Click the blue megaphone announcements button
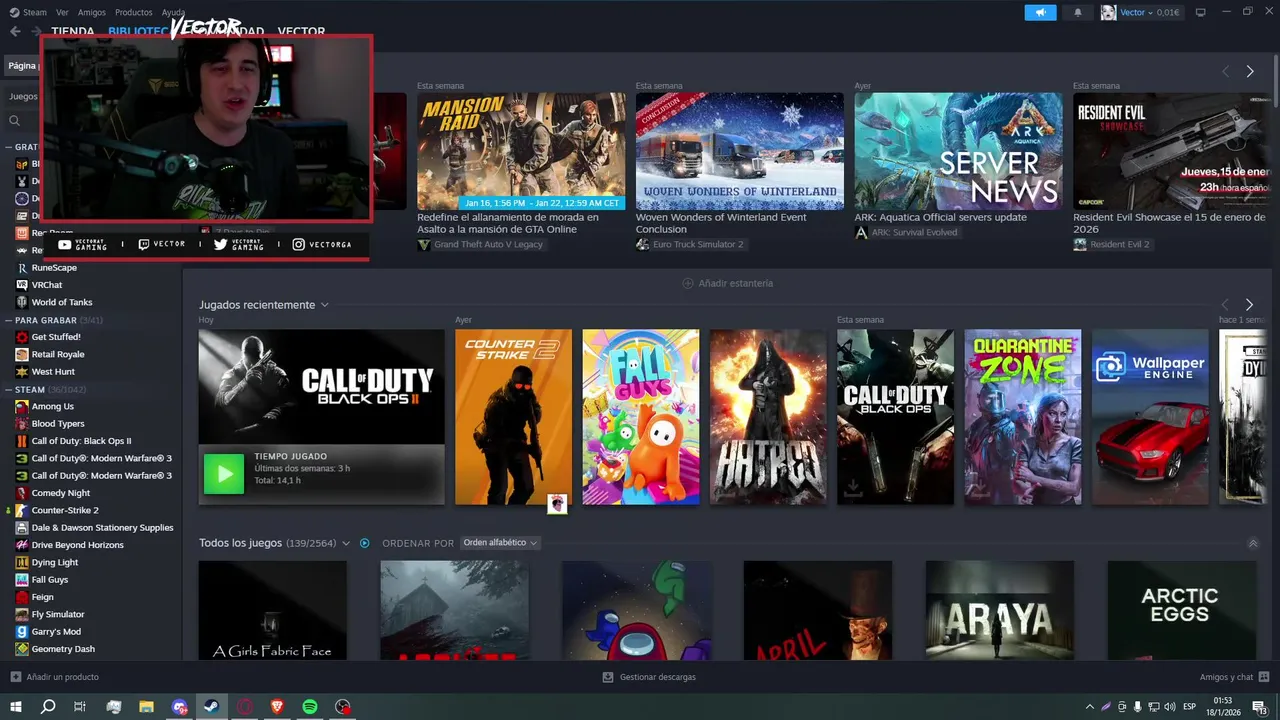Screen dimensions: 1280x720 (x=1040, y=12)
